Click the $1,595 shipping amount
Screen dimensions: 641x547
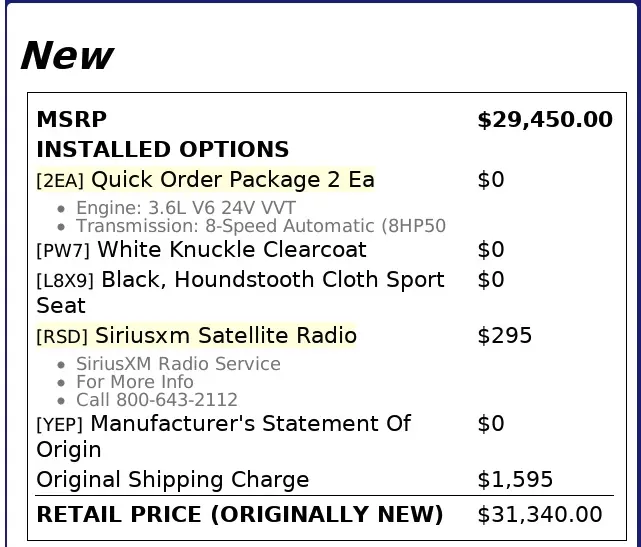[515, 480]
